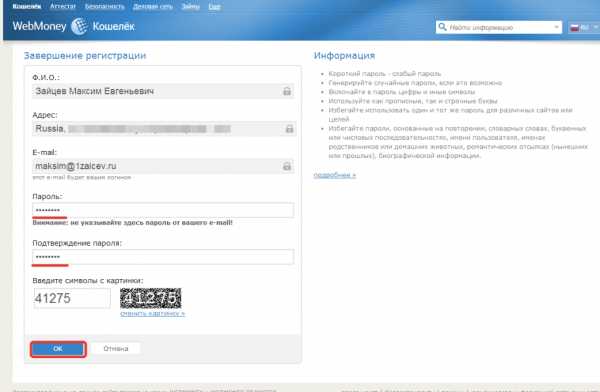Click the search magnifier icon

coord(442,27)
